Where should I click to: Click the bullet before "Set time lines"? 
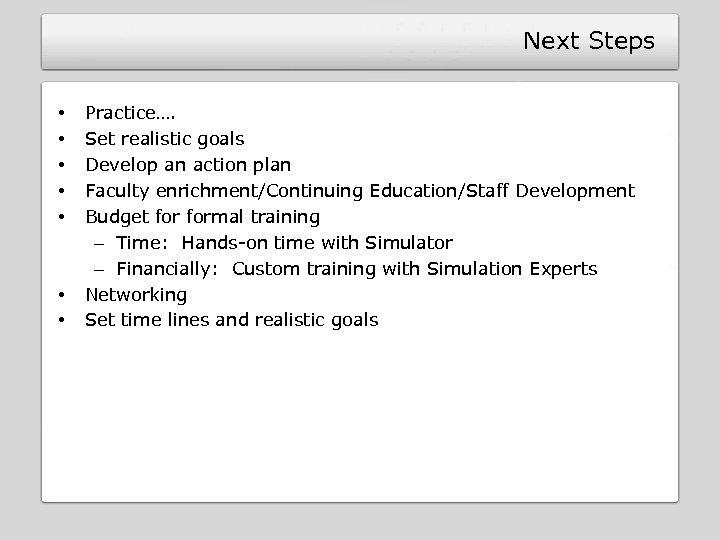tap(61, 321)
